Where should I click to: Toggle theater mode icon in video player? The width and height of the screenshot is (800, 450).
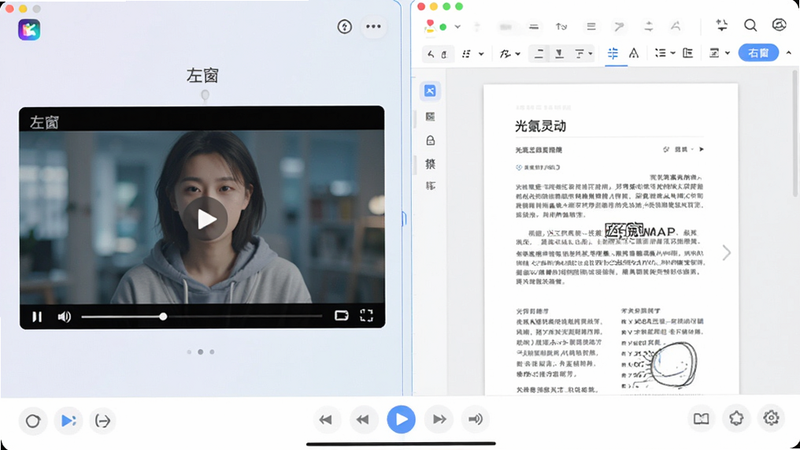point(341,315)
